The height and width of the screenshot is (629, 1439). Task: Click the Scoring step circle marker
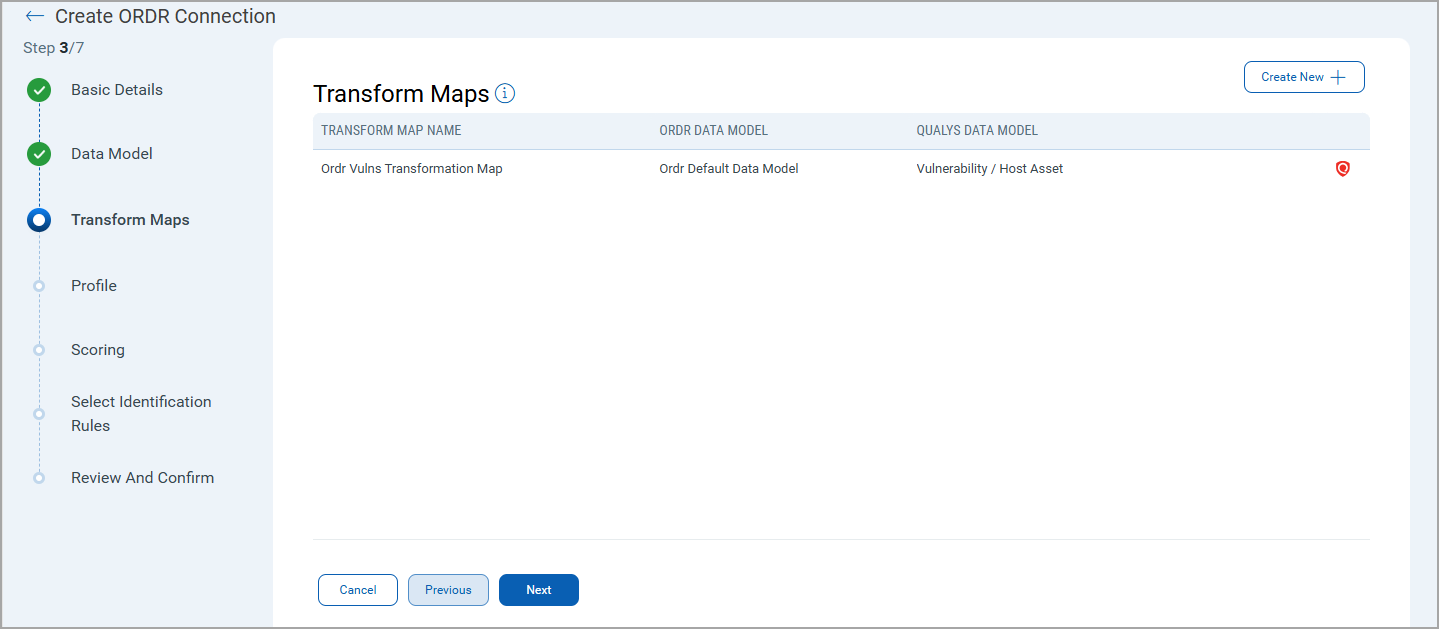(39, 350)
